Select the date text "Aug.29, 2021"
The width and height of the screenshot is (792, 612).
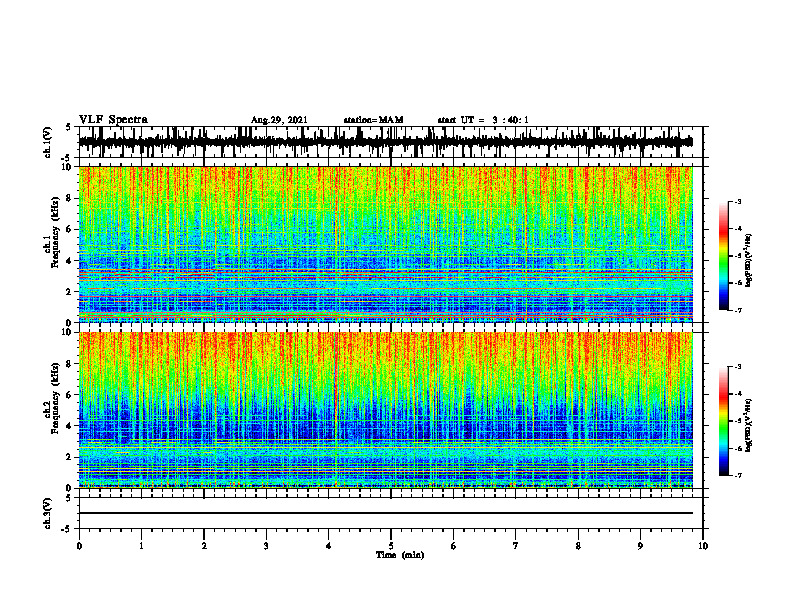279,120
